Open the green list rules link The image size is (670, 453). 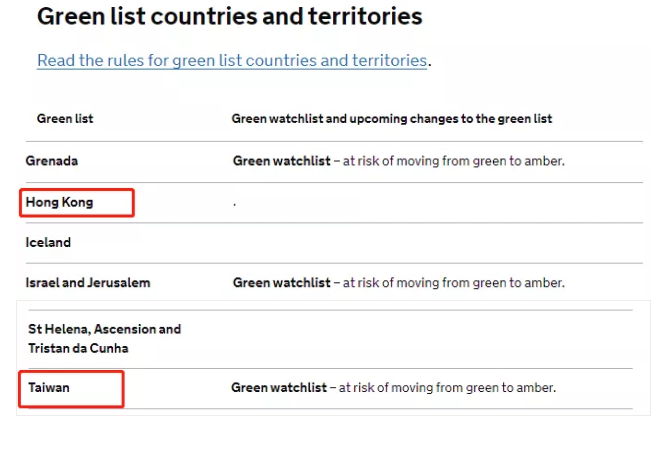(232, 60)
